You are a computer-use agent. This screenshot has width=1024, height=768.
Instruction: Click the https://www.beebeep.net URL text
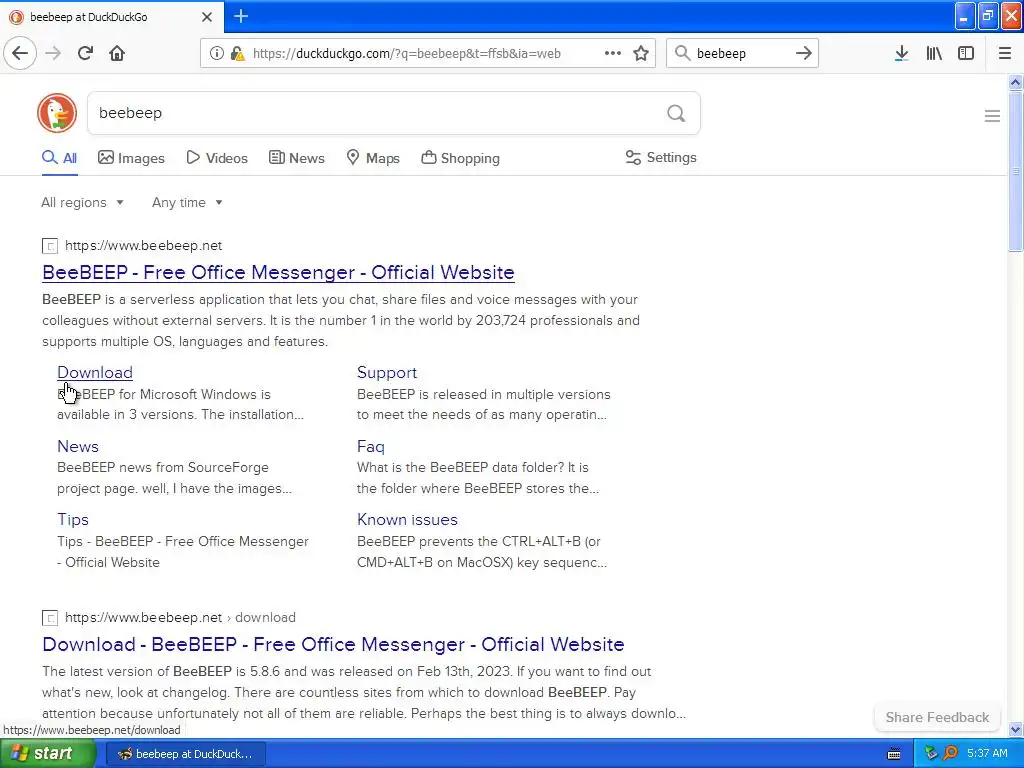pyautogui.click(x=144, y=246)
